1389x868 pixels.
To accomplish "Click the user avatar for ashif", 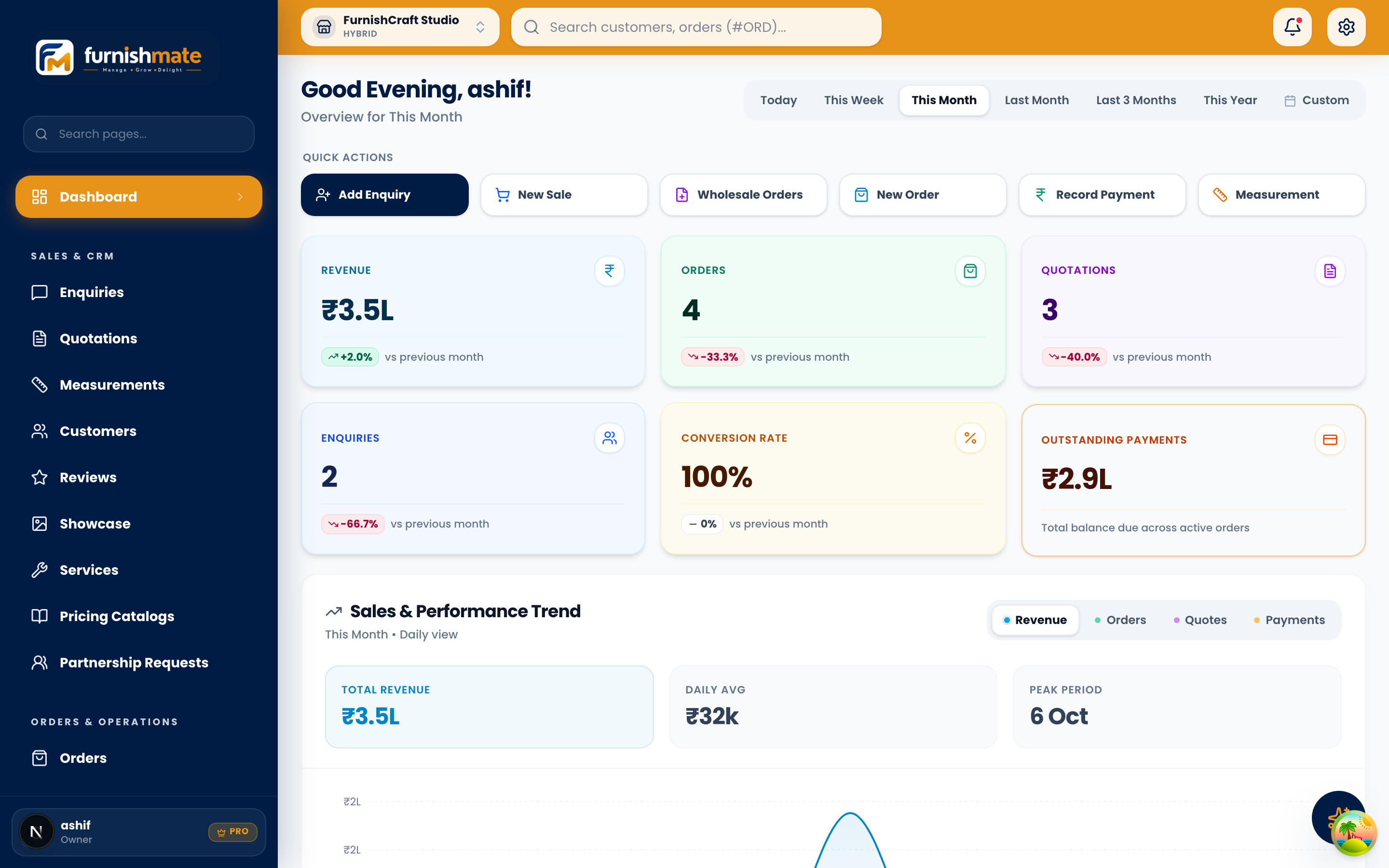I will click(36, 832).
